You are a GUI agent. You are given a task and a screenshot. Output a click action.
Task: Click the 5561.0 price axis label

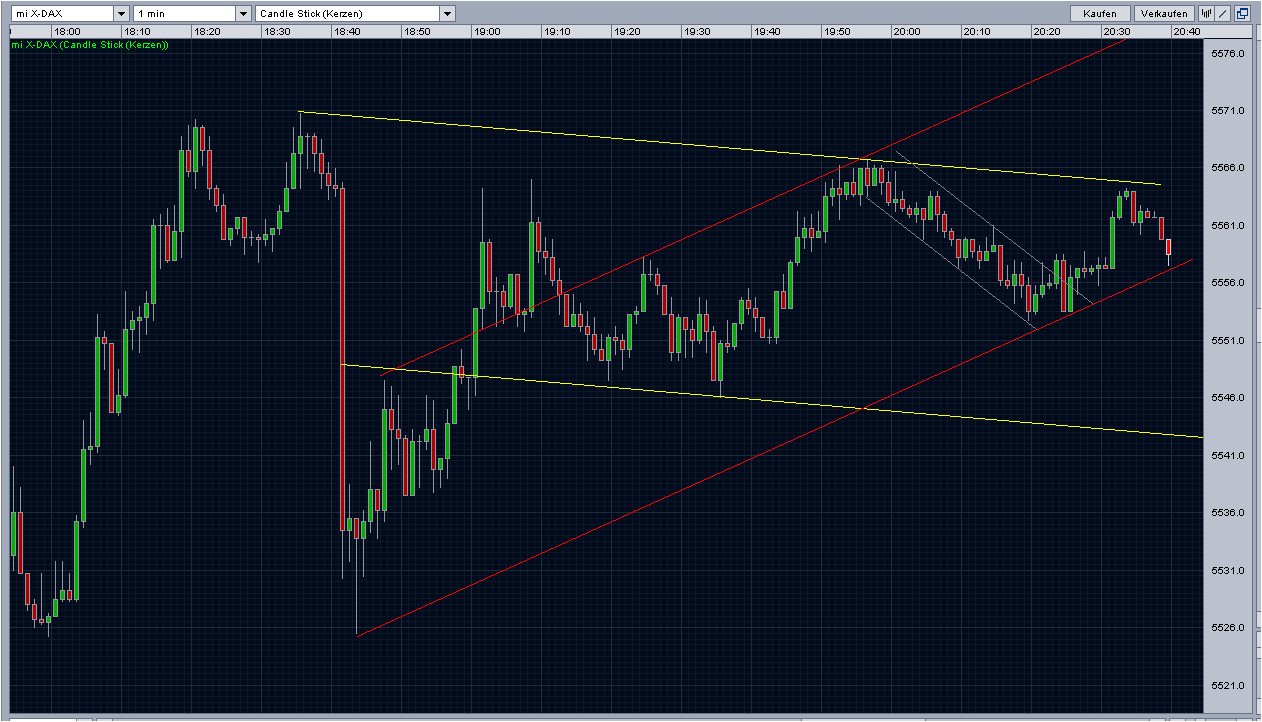(x=1228, y=225)
